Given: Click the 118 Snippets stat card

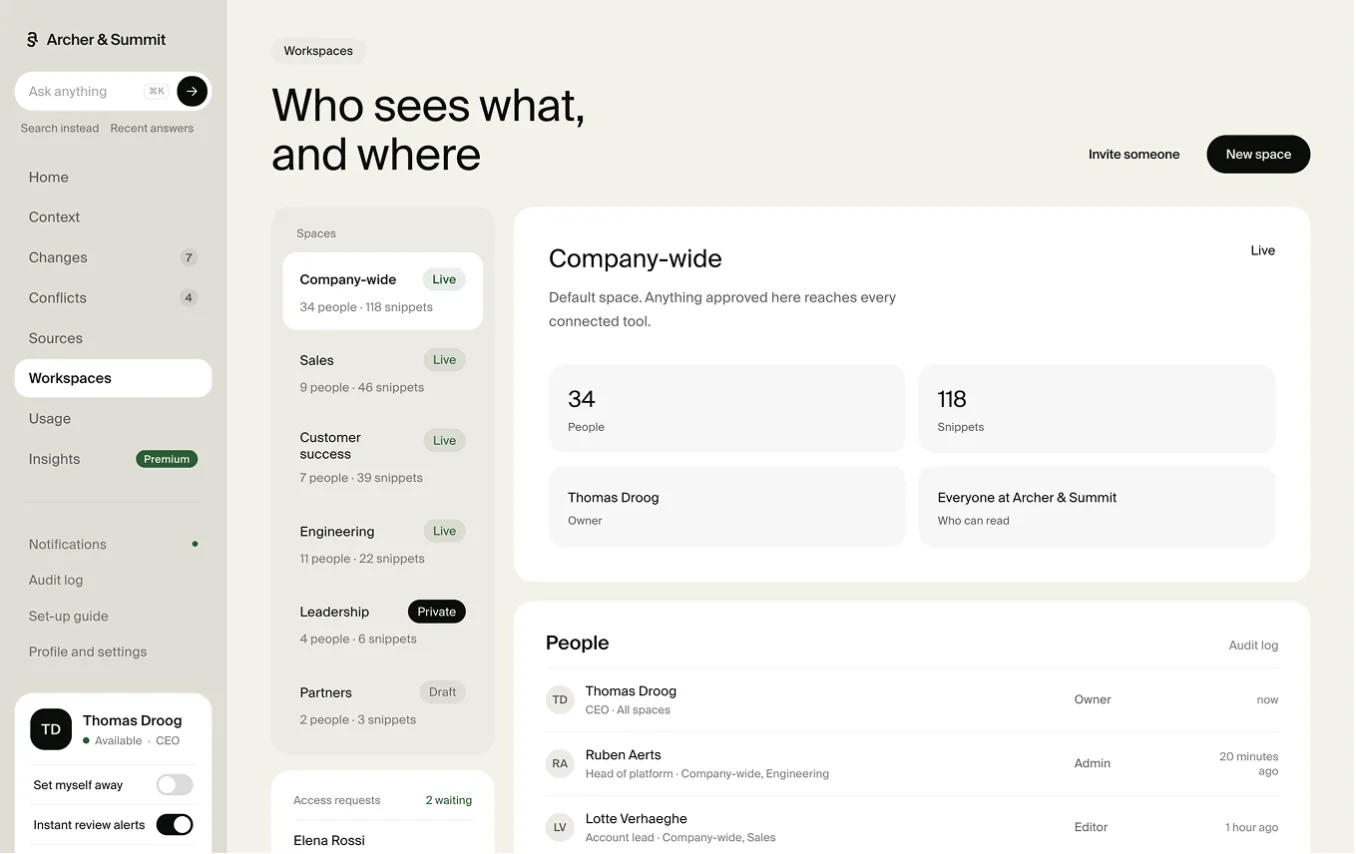Looking at the screenshot, I should pyautogui.click(x=1097, y=409).
